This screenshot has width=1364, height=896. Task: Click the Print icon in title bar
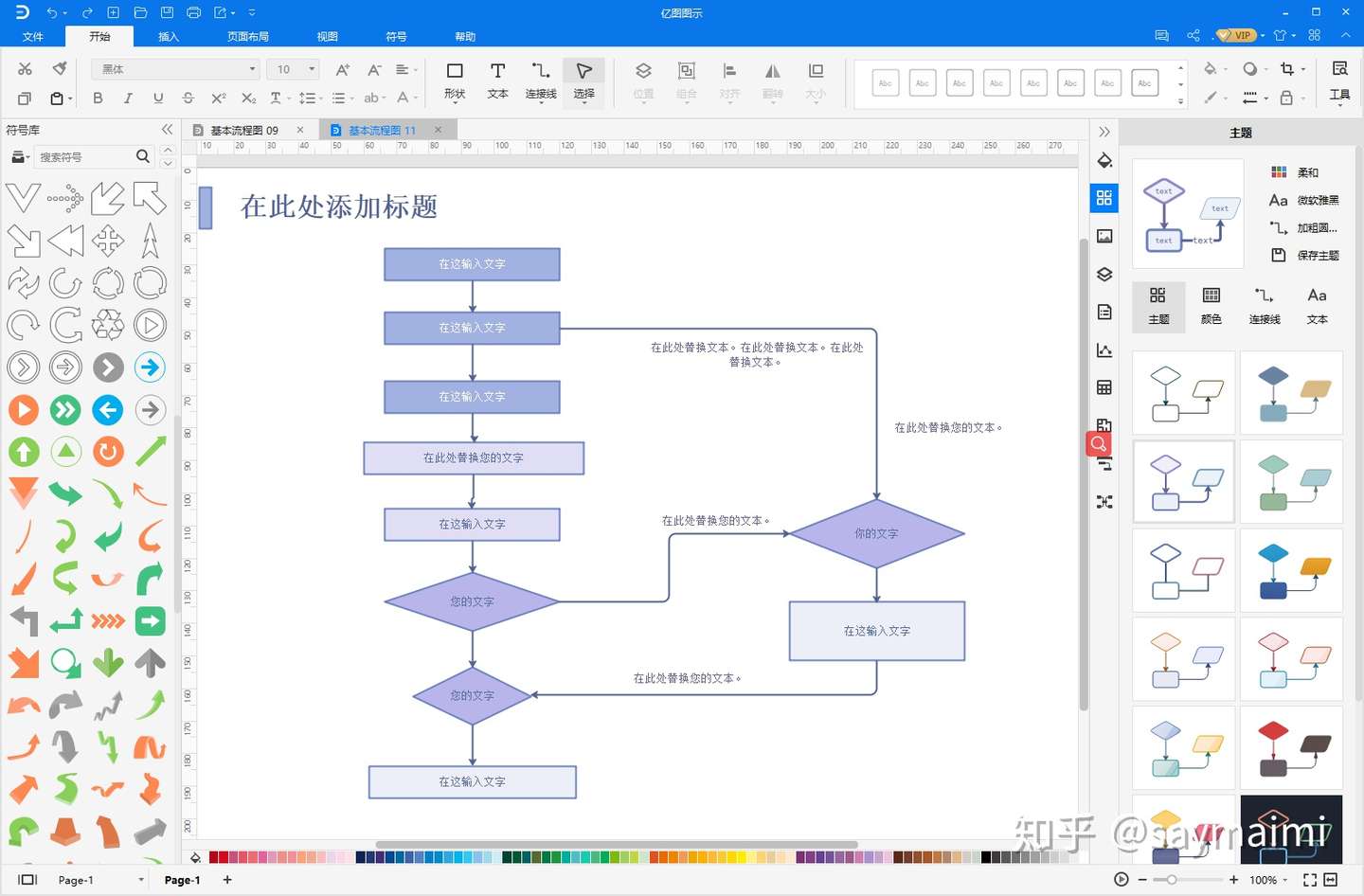pyautogui.click(x=194, y=12)
